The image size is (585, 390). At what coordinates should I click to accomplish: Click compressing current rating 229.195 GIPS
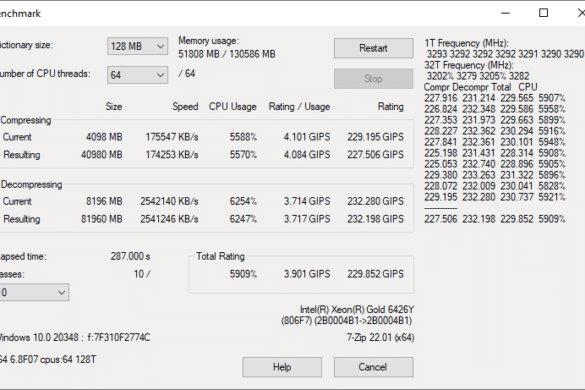tap(375, 137)
